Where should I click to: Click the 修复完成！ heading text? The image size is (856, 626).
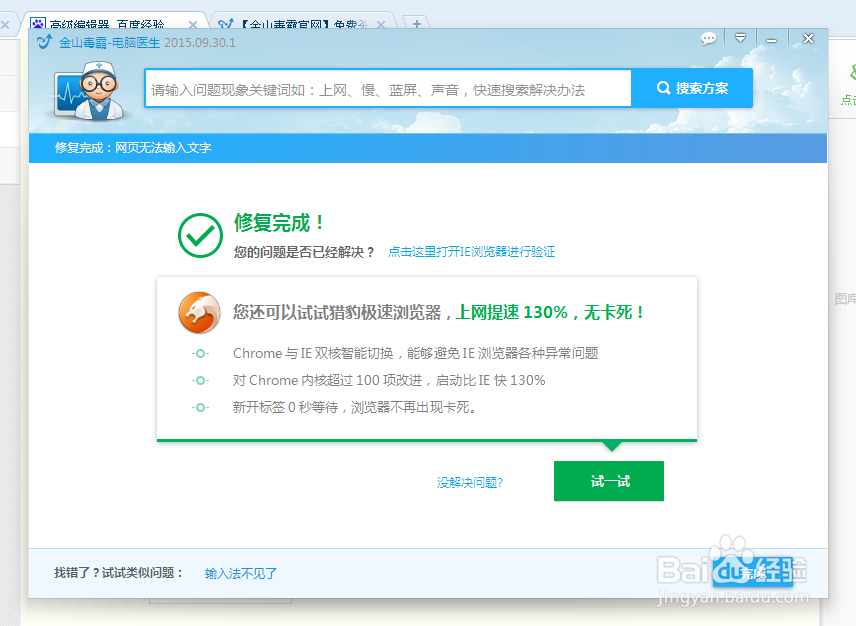coord(279,223)
